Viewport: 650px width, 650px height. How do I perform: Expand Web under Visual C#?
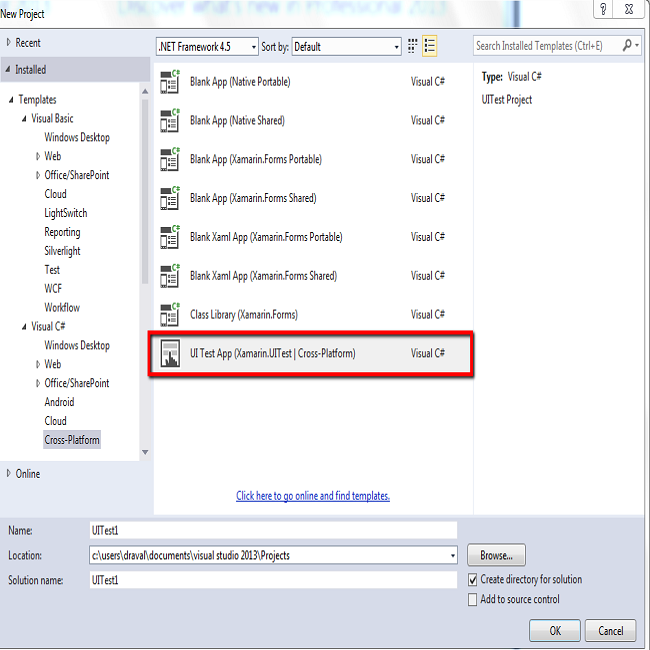pos(38,364)
